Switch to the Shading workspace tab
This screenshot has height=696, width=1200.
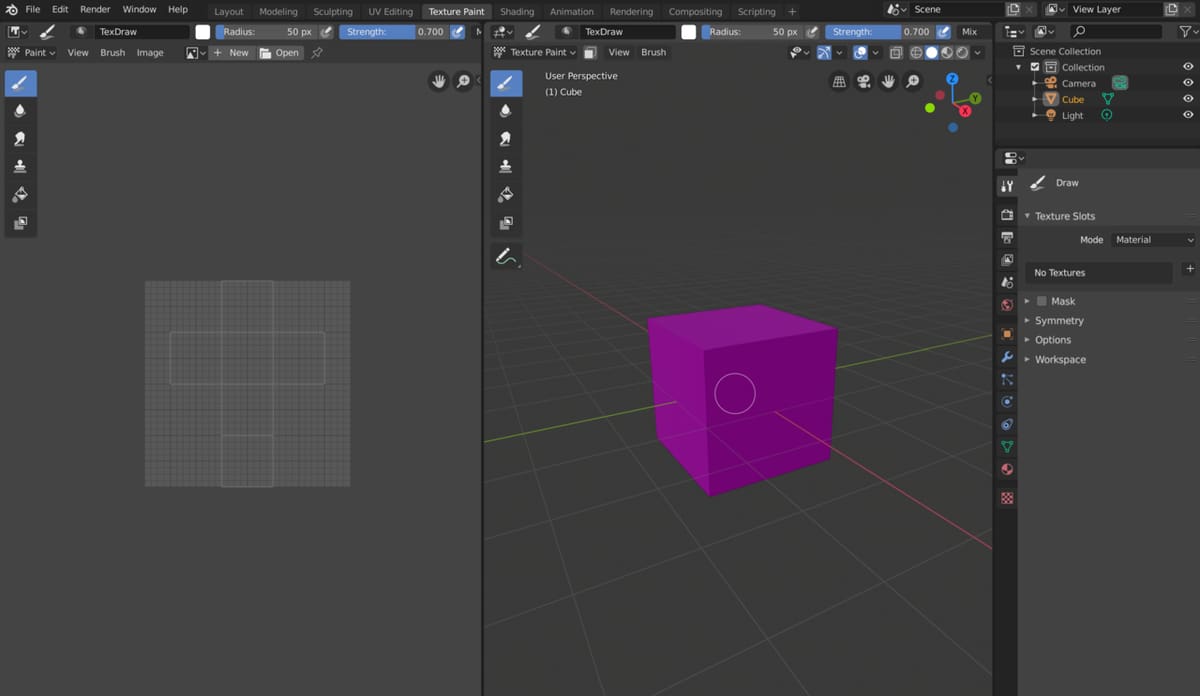[517, 12]
